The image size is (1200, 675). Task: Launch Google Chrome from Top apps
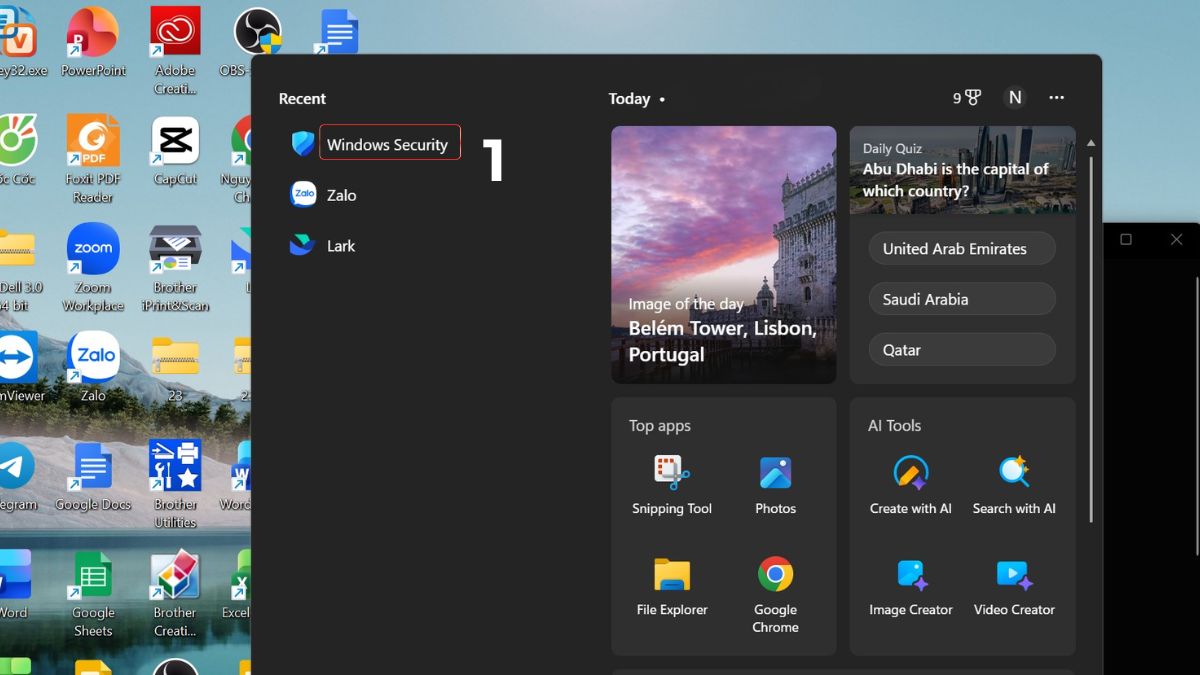coord(775,594)
